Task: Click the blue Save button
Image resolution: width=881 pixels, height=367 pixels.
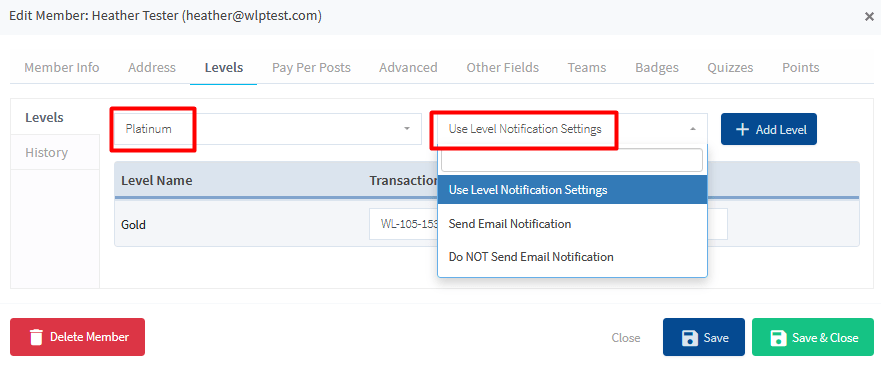Action: [704, 337]
